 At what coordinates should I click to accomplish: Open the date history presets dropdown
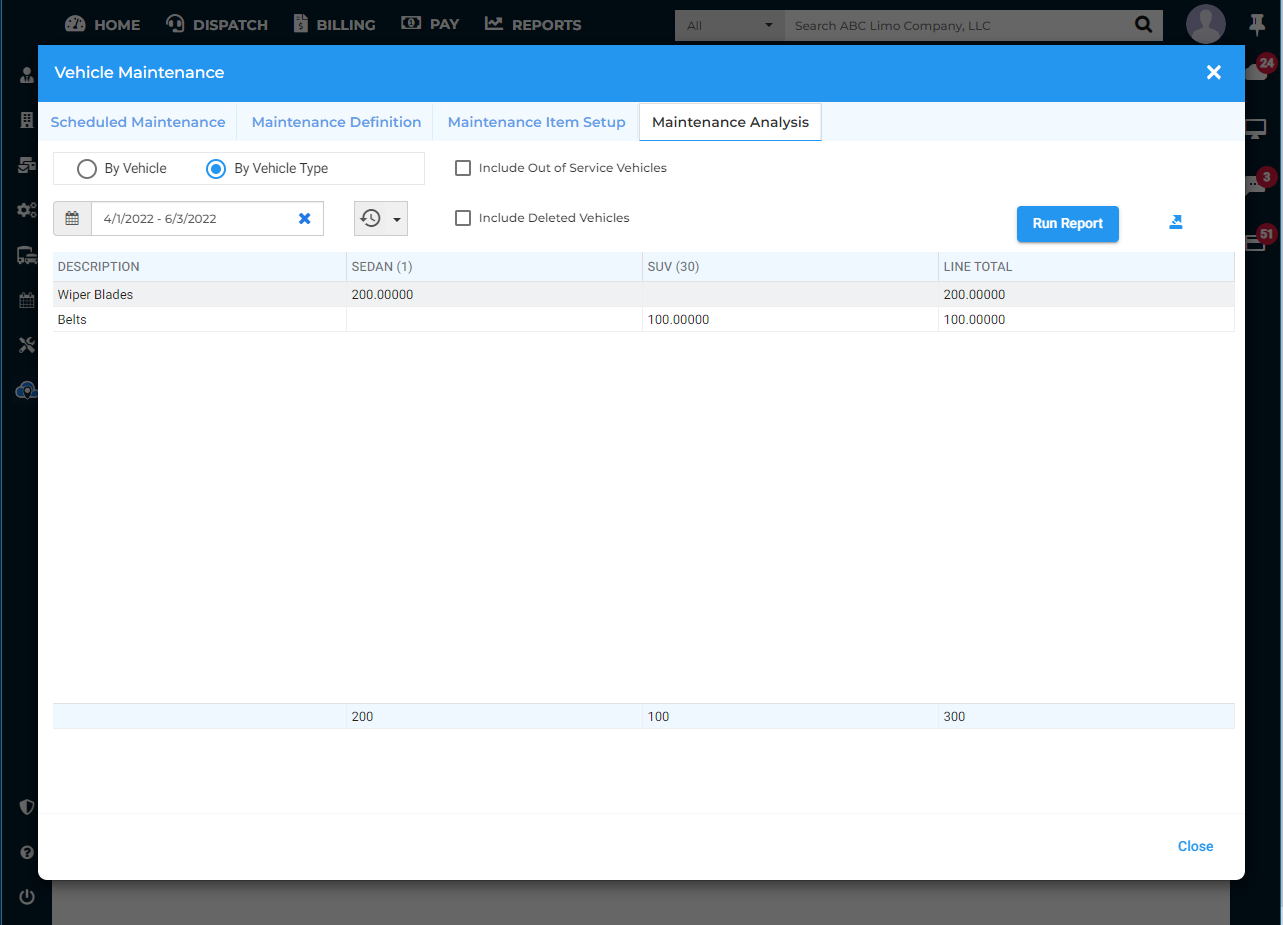[x=381, y=218]
